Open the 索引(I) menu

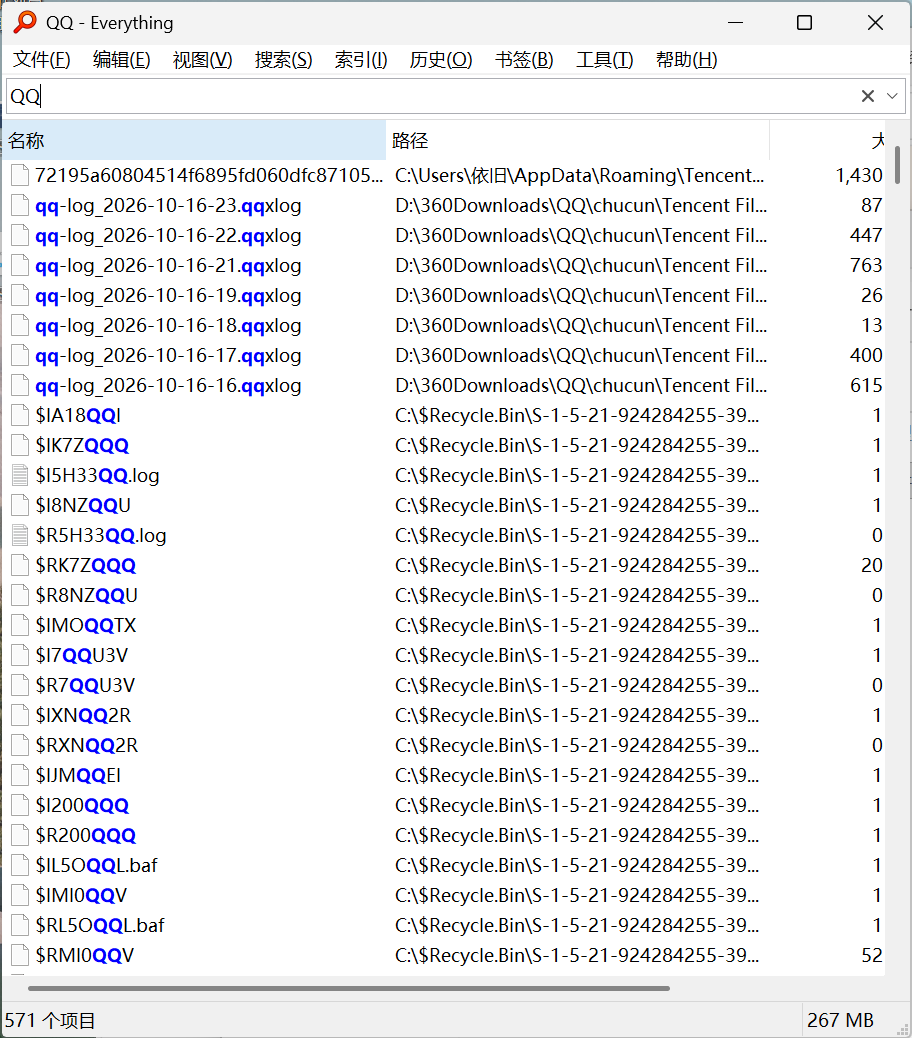coord(361,60)
